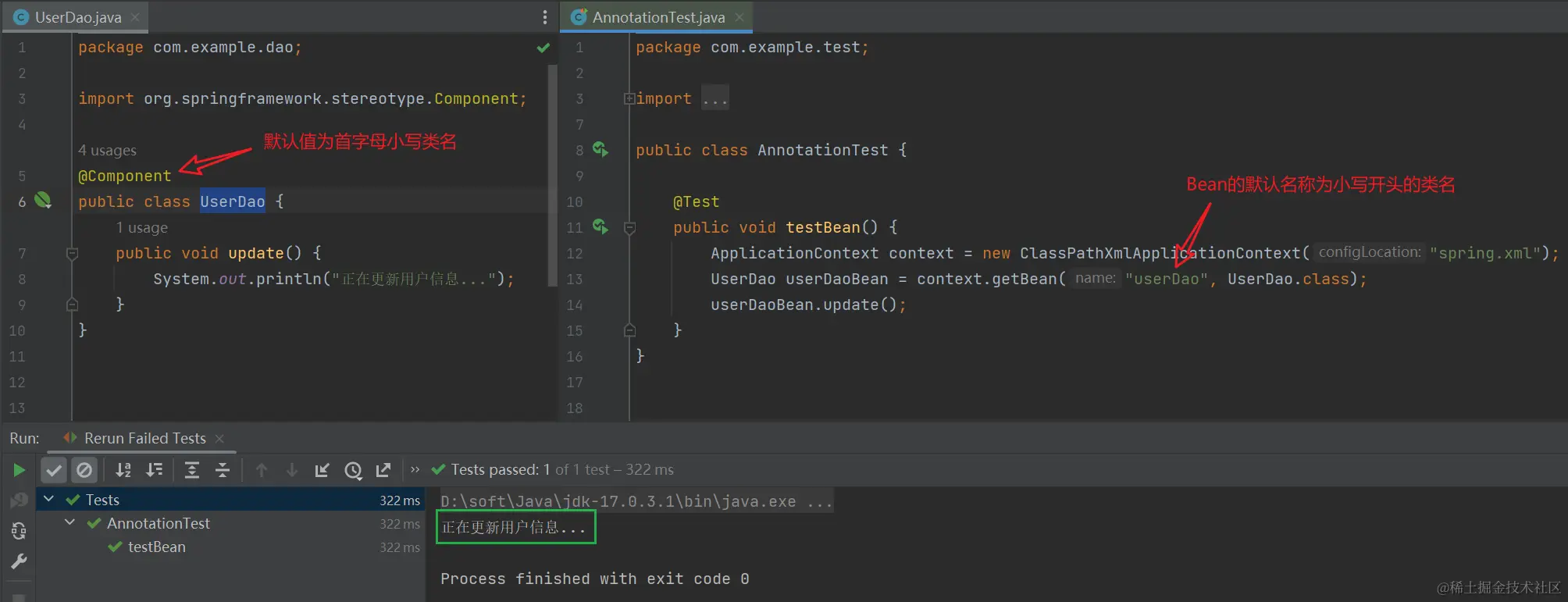The height and width of the screenshot is (602, 1568).
Task: Click the green Rerun play icon
Action: pos(20,470)
